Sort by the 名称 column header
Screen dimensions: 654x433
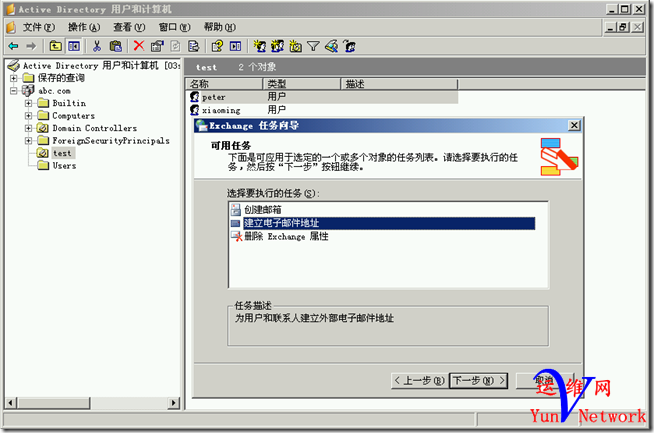coord(224,84)
